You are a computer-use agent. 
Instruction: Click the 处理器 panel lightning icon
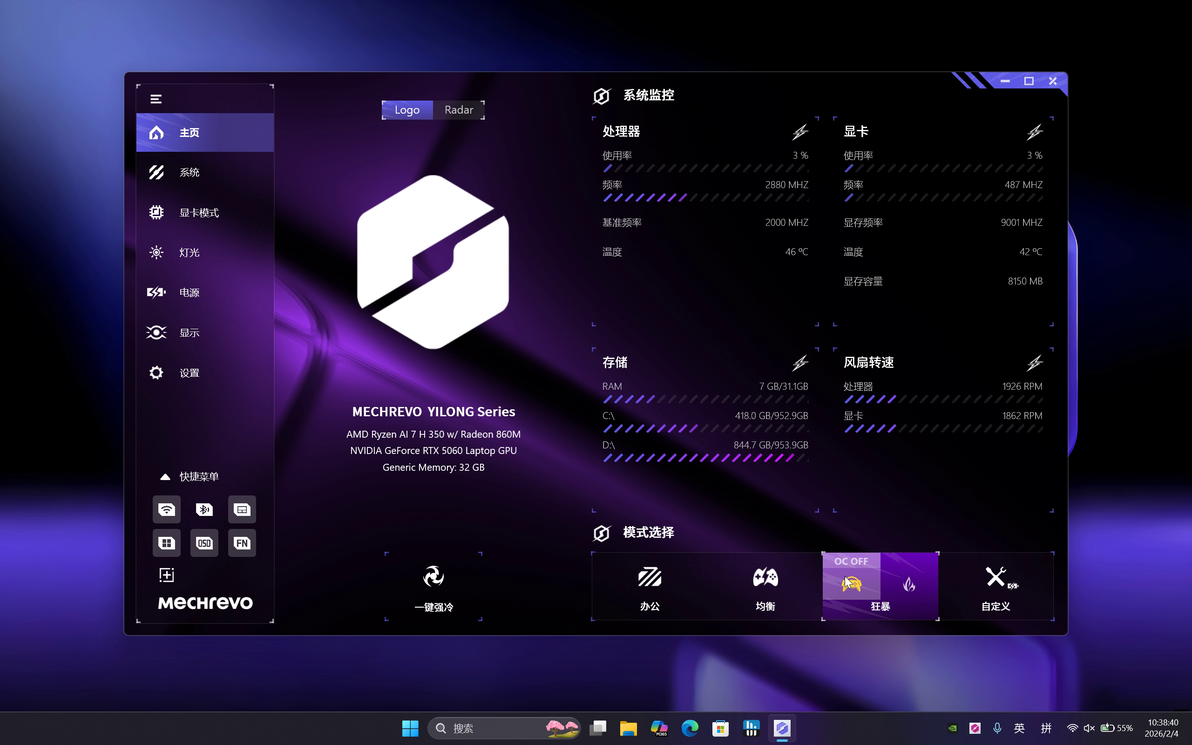[x=800, y=132]
